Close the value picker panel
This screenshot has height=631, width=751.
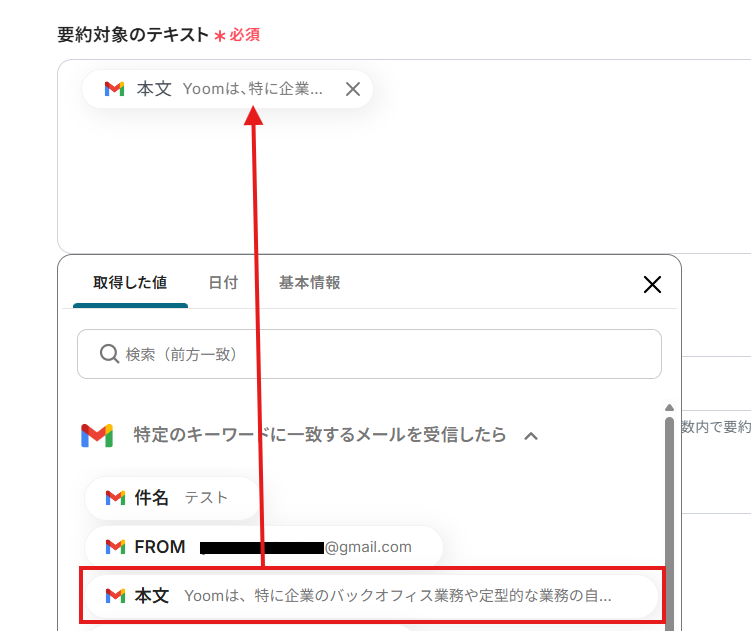tap(652, 285)
